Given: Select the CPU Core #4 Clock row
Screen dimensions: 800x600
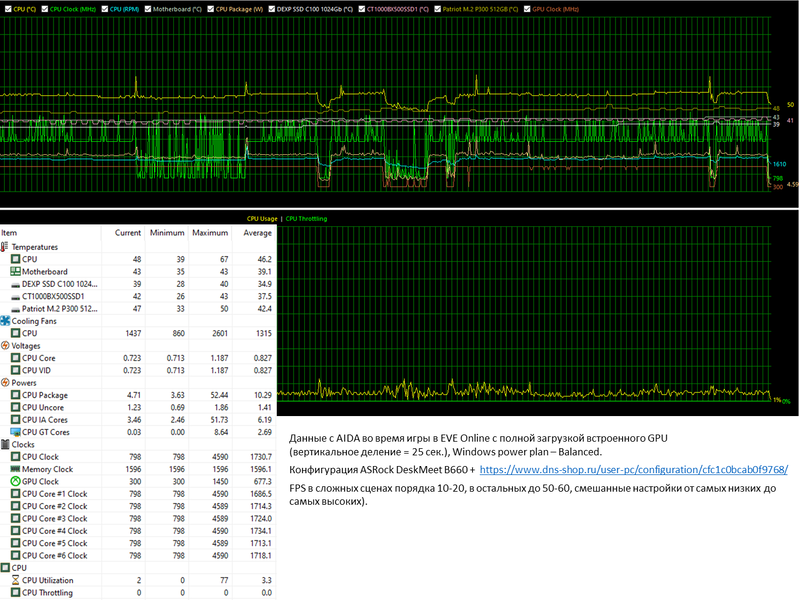Looking at the screenshot, I should pyautogui.click(x=138, y=531).
